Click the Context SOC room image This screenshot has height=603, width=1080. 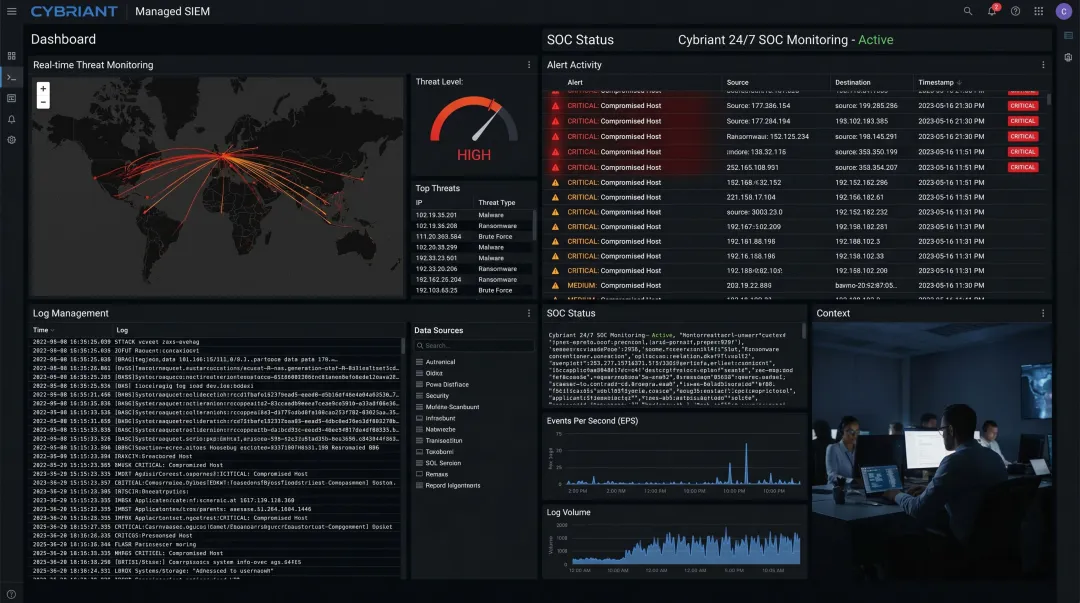[x=932, y=450]
